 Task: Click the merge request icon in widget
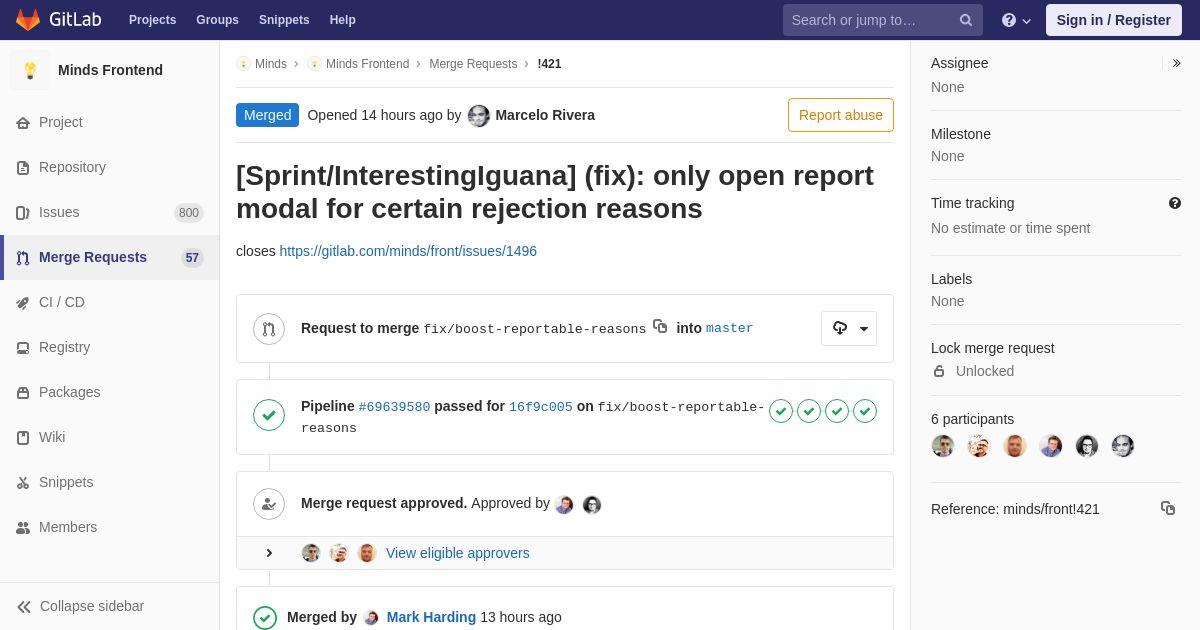point(269,329)
